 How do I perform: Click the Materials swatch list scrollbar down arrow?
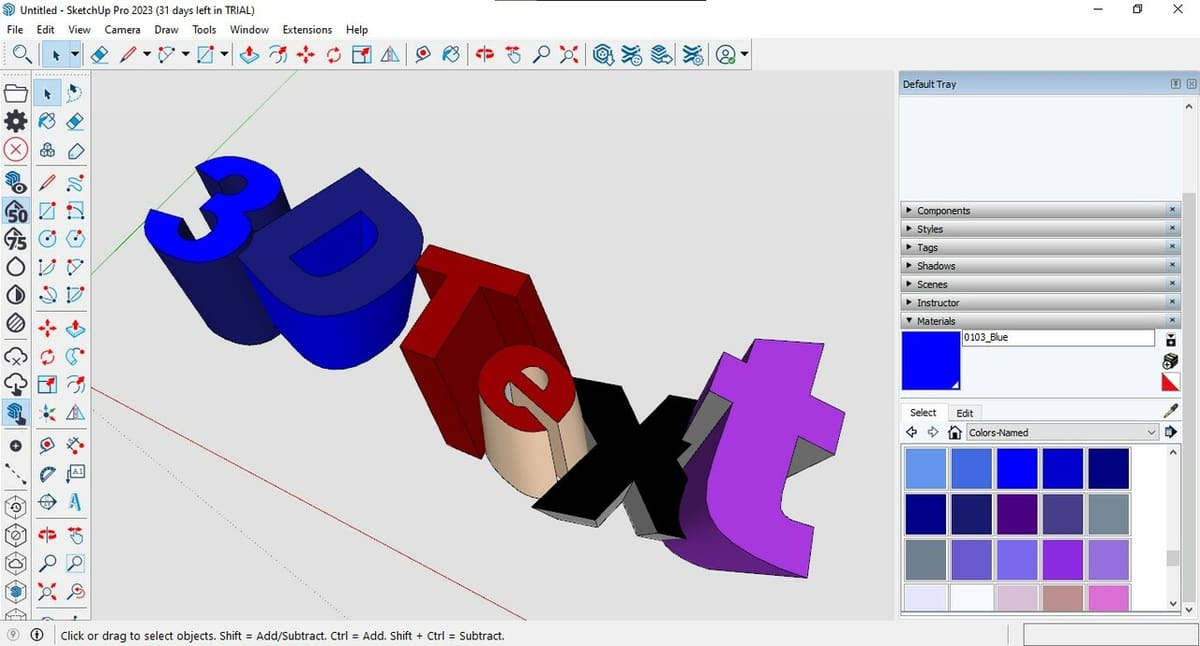pos(1174,604)
